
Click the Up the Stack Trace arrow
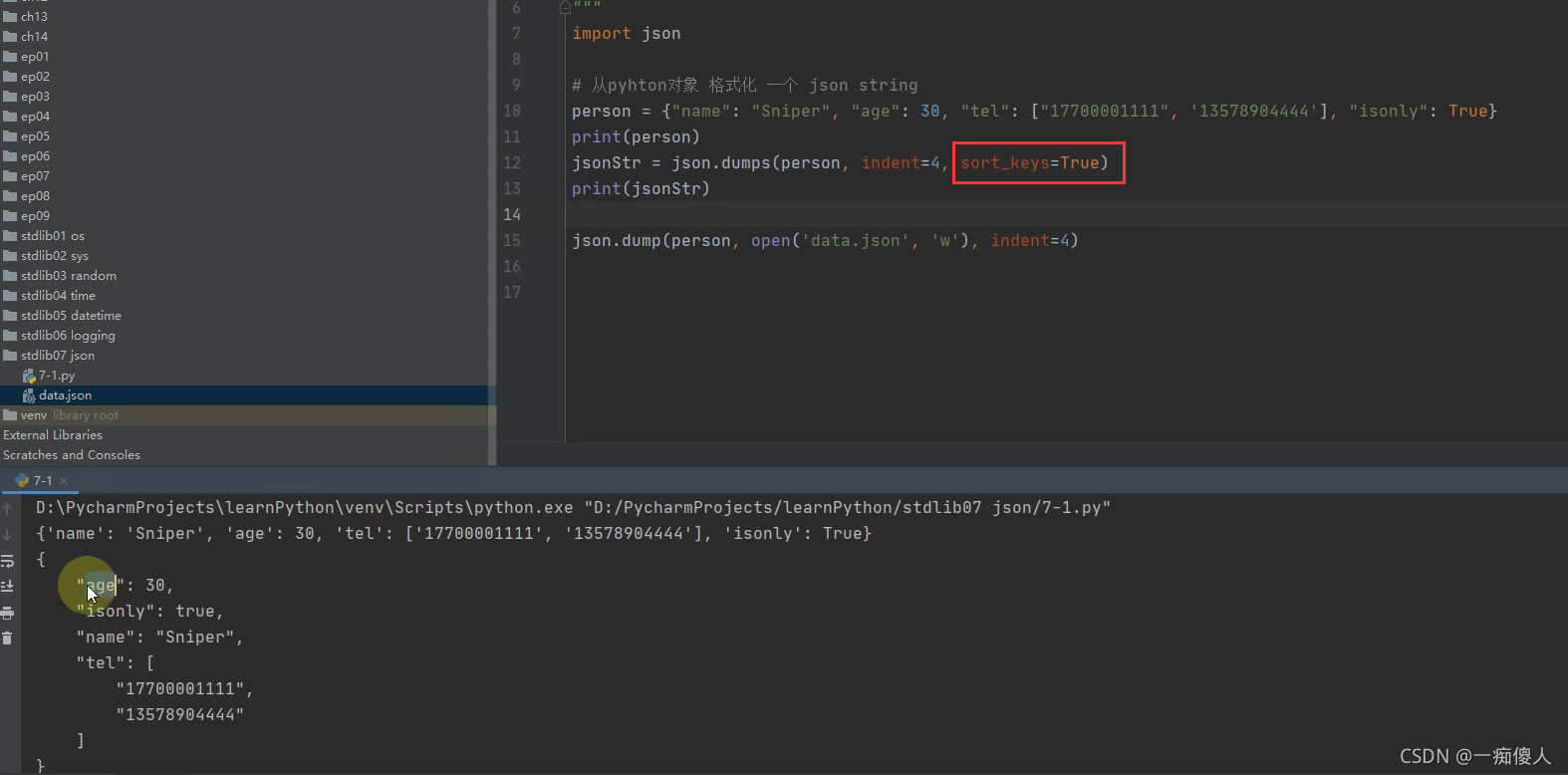8,509
